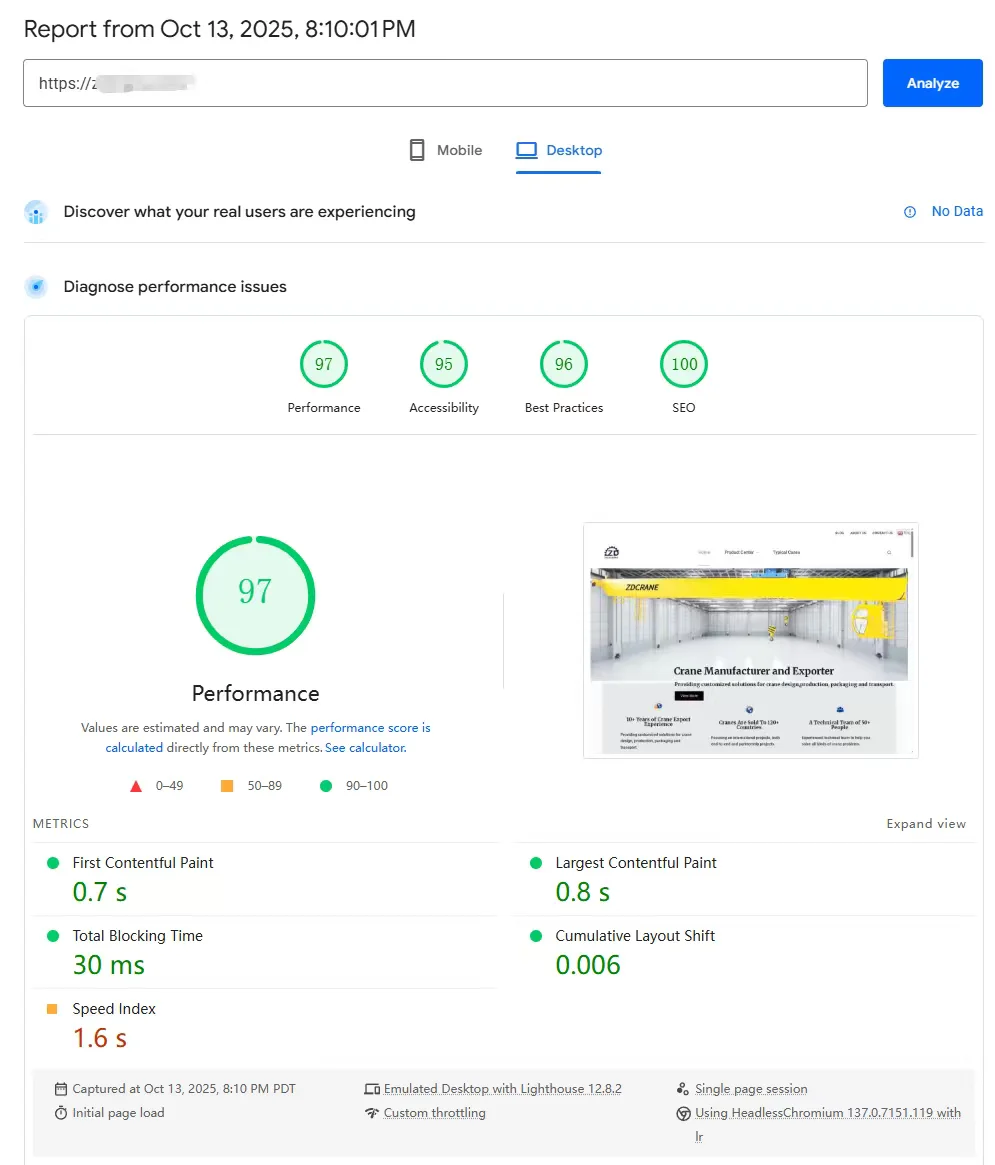
Task: Open the No Data link
Action: tap(957, 211)
